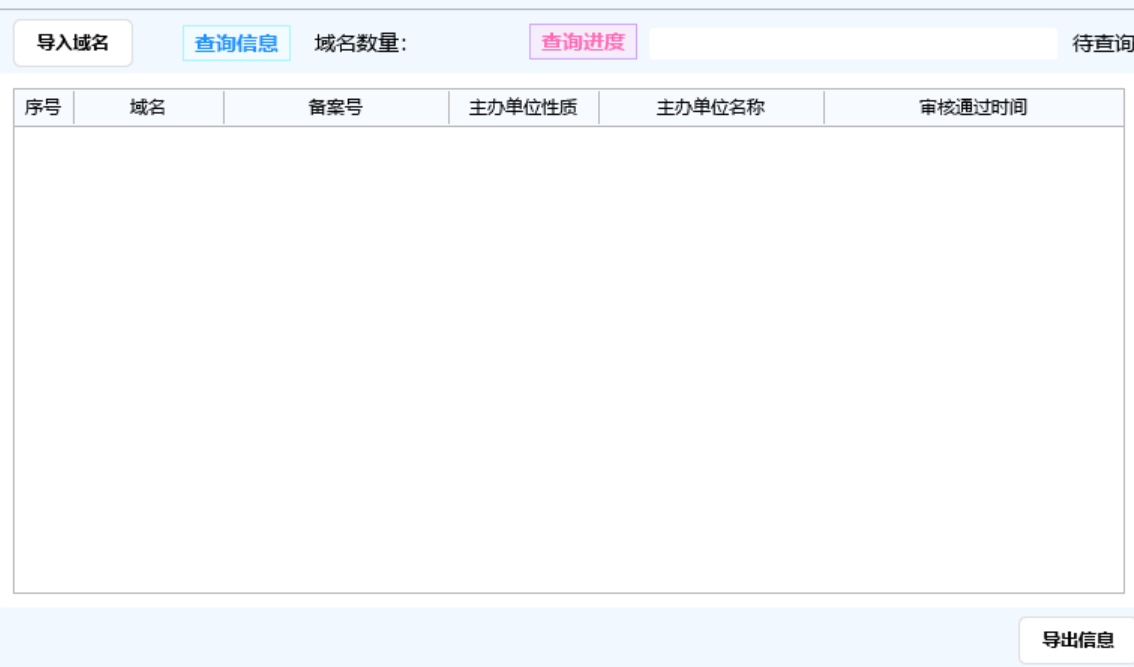Click the 导入域名 button
1134x667 pixels.
coord(72,43)
